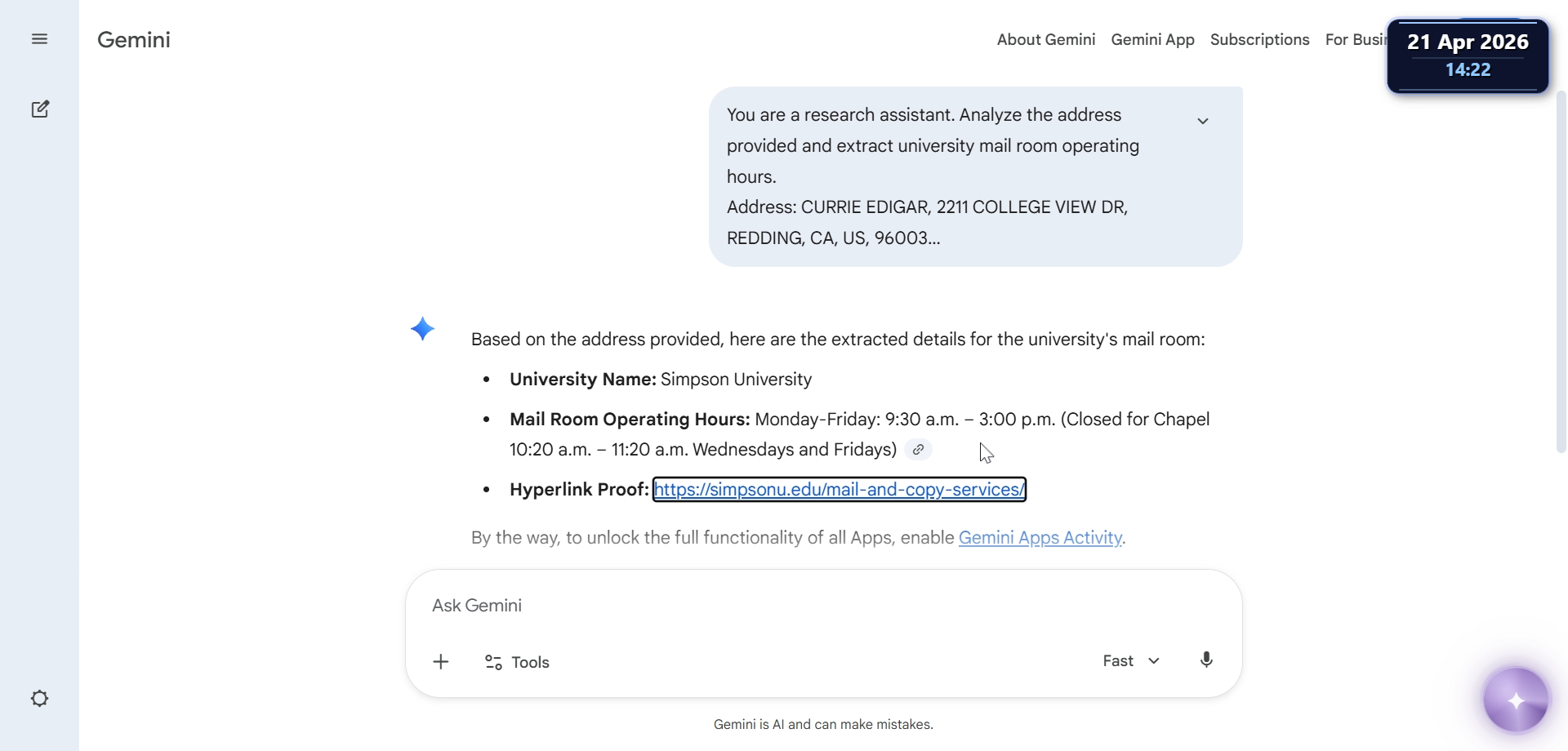Open the Fast model selector dropdown

coord(1131,661)
